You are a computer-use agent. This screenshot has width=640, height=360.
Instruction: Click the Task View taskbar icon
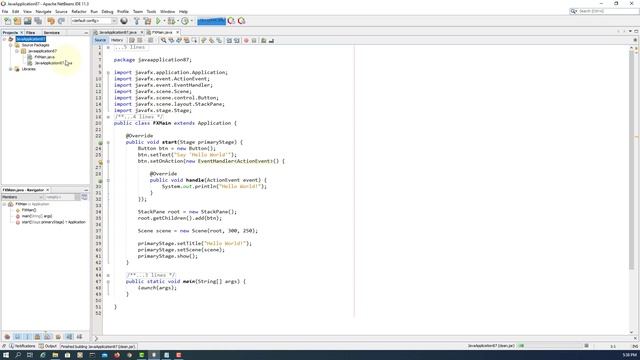[30, 355]
